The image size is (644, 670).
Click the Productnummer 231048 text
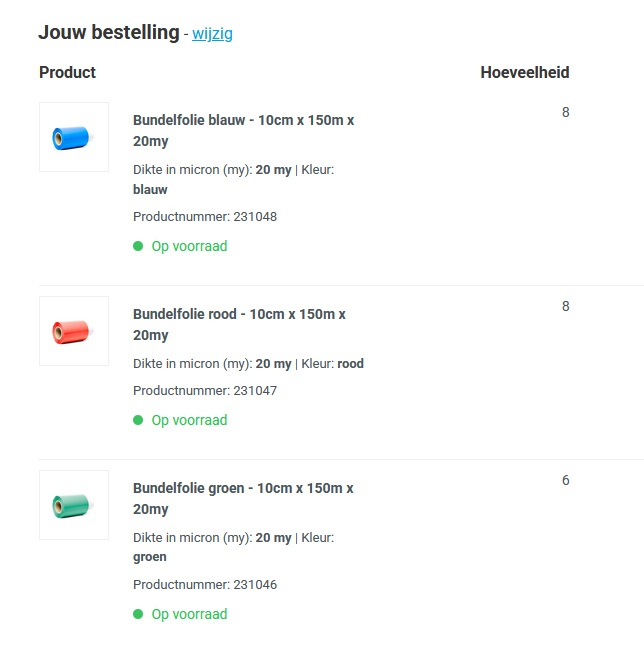point(205,217)
